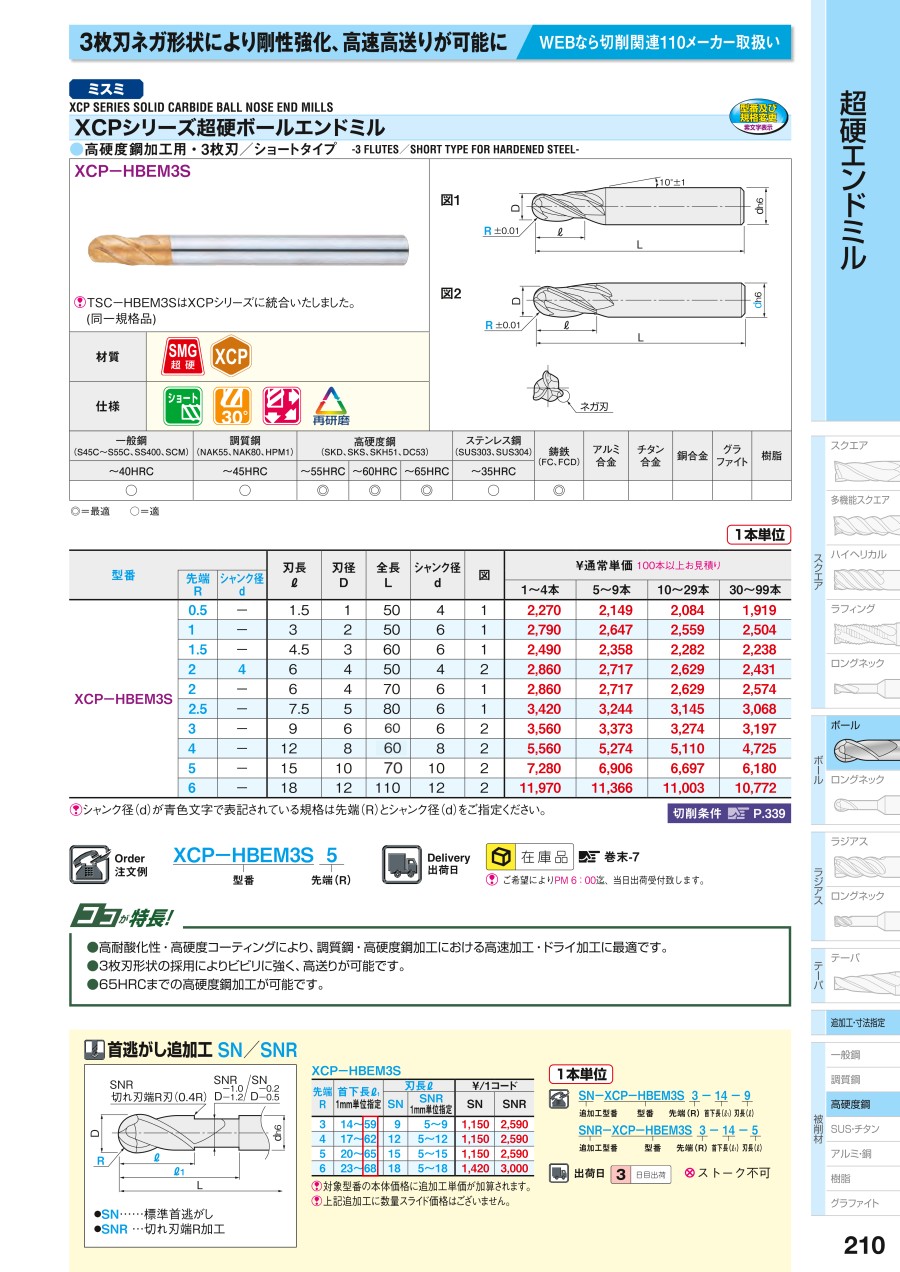Click the 在庫品 stock box icon

pos(500,857)
